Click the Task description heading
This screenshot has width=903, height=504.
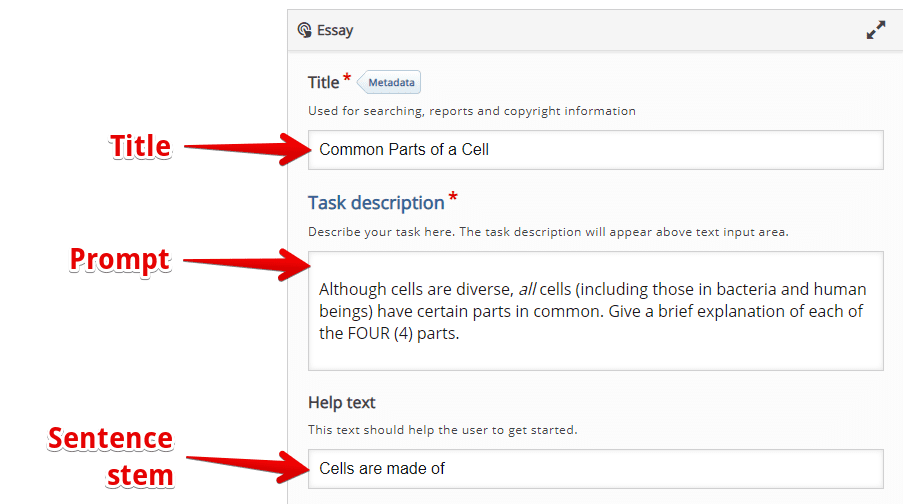376,203
